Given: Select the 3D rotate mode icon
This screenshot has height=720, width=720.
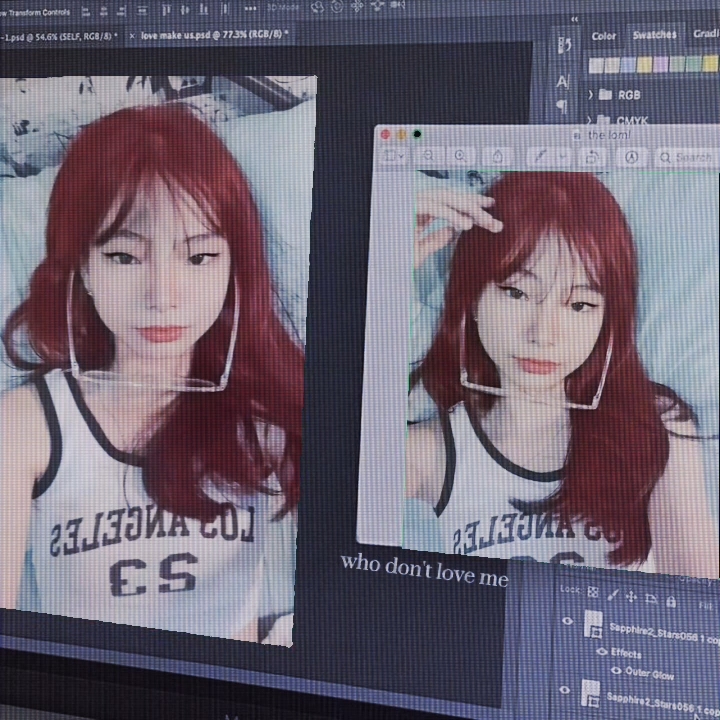Looking at the screenshot, I should coord(317,7).
